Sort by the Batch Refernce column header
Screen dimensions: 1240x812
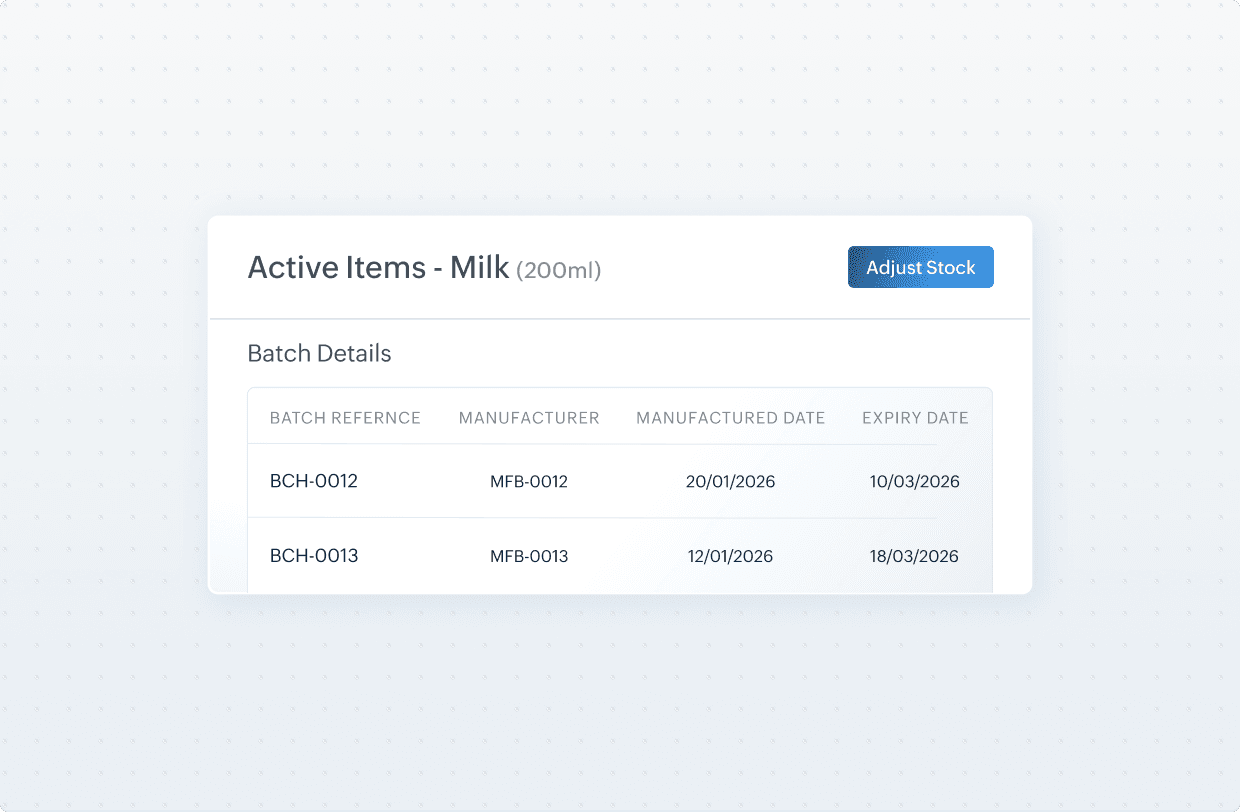[x=345, y=418]
